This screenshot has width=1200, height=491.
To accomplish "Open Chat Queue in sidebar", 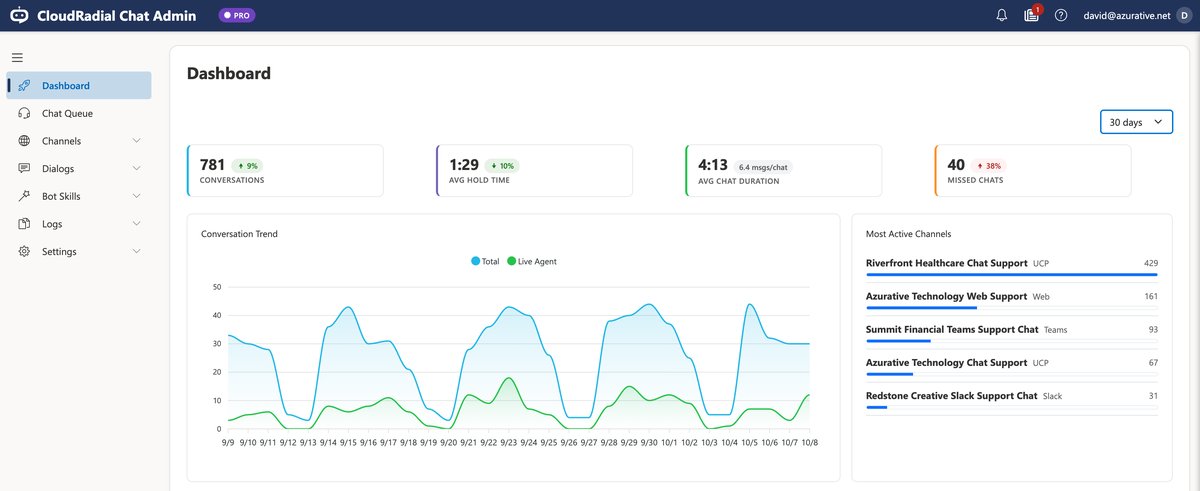I will 79,113.
